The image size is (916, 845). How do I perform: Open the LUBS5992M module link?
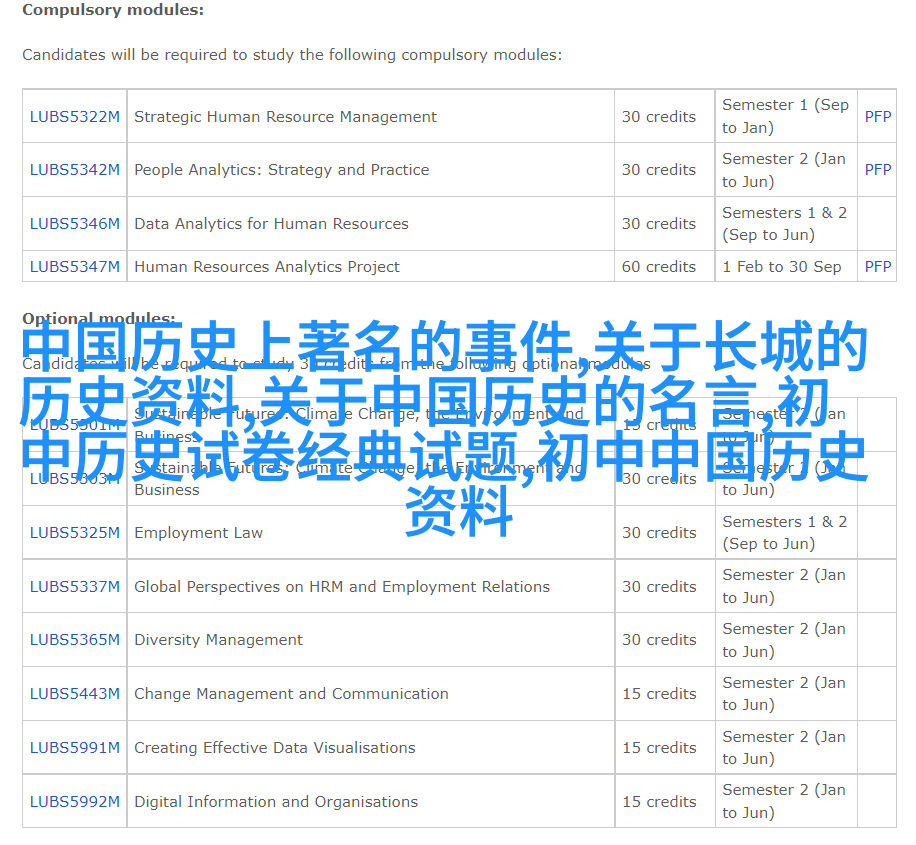[74, 802]
